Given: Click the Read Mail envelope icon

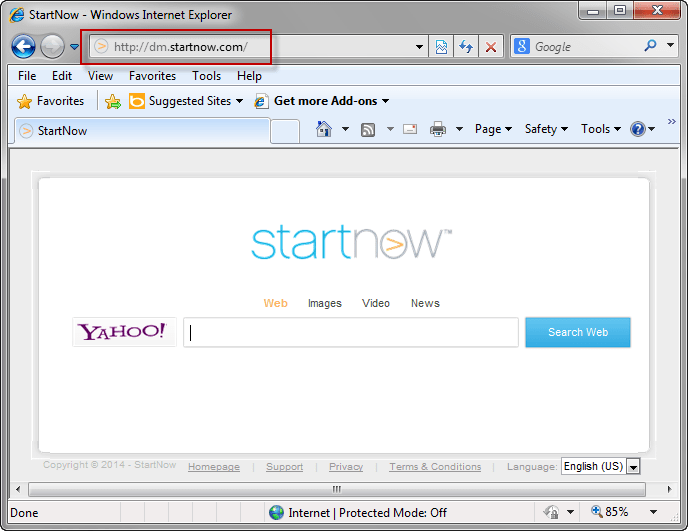Looking at the screenshot, I should 410,129.
